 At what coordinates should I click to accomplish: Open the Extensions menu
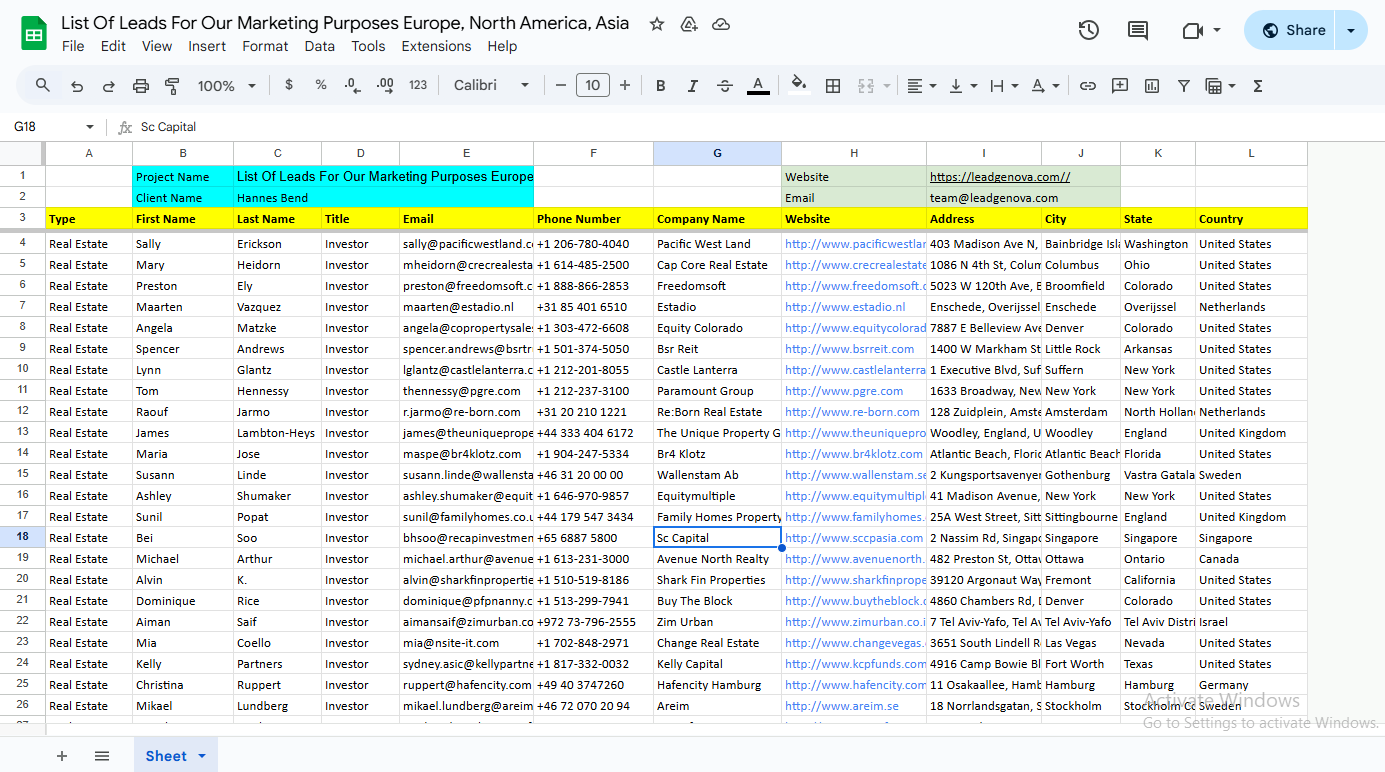pyautogui.click(x=436, y=46)
